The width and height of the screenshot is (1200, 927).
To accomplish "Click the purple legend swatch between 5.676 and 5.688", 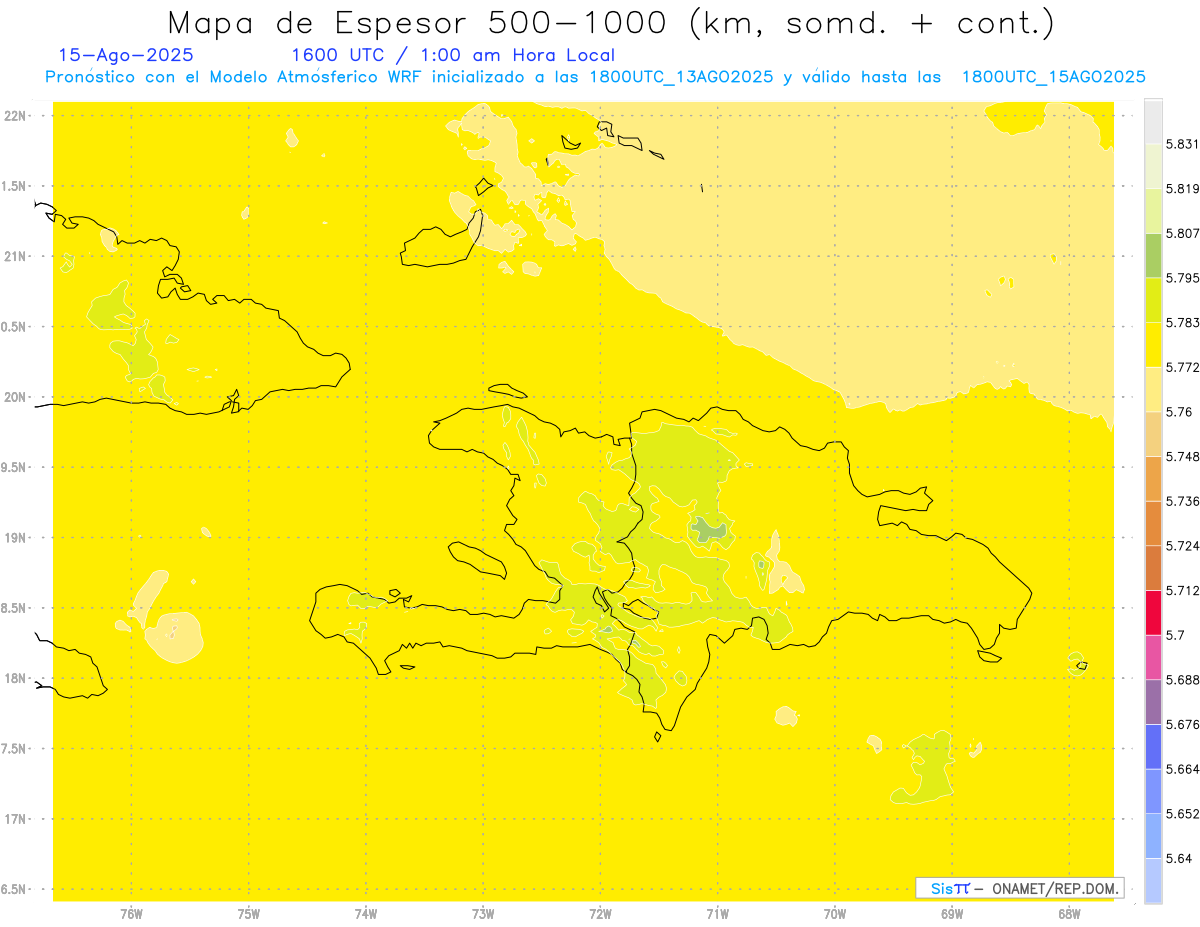I will [1153, 702].
